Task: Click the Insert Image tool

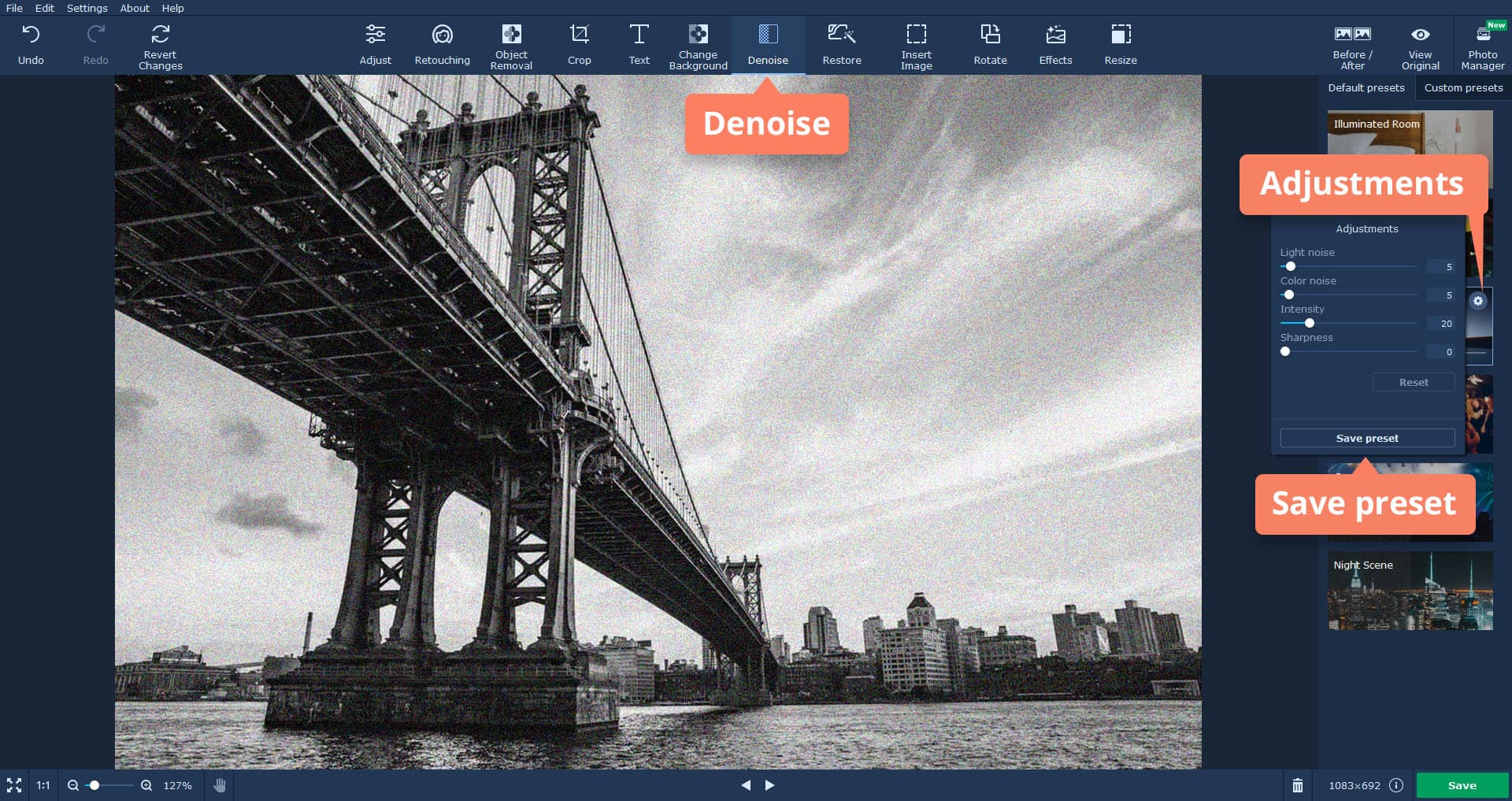Action: point(917,46)
